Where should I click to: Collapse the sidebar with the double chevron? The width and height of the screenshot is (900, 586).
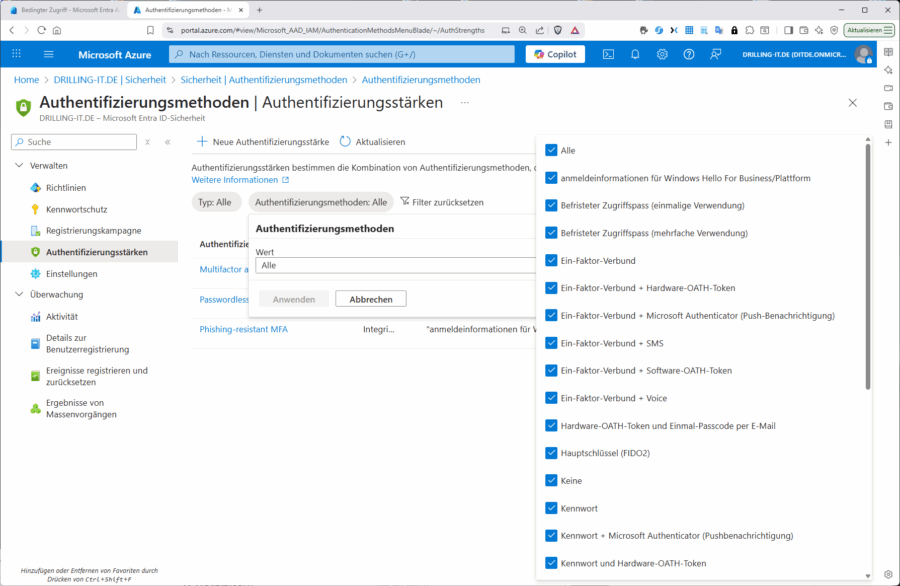[x=168, y=142]
